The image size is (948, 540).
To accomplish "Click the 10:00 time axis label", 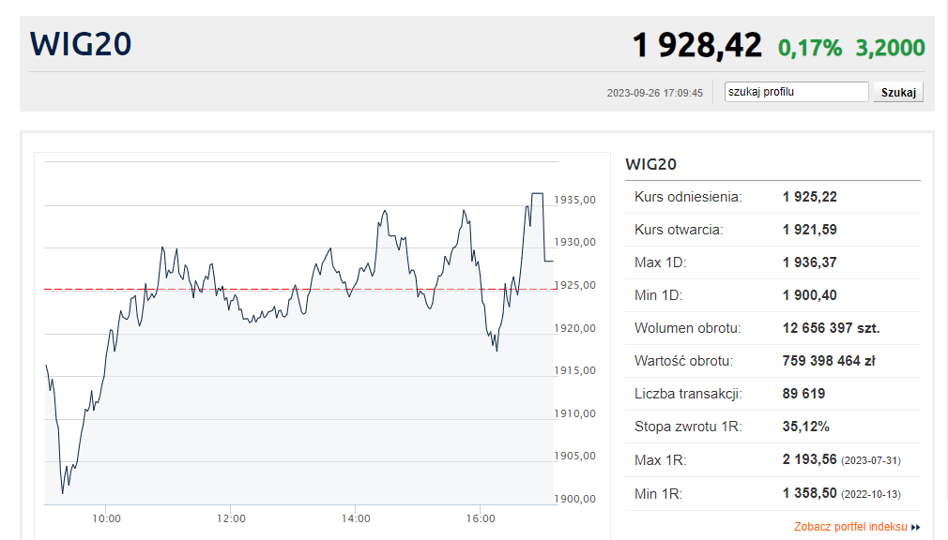I will click(x=106, y=519).
